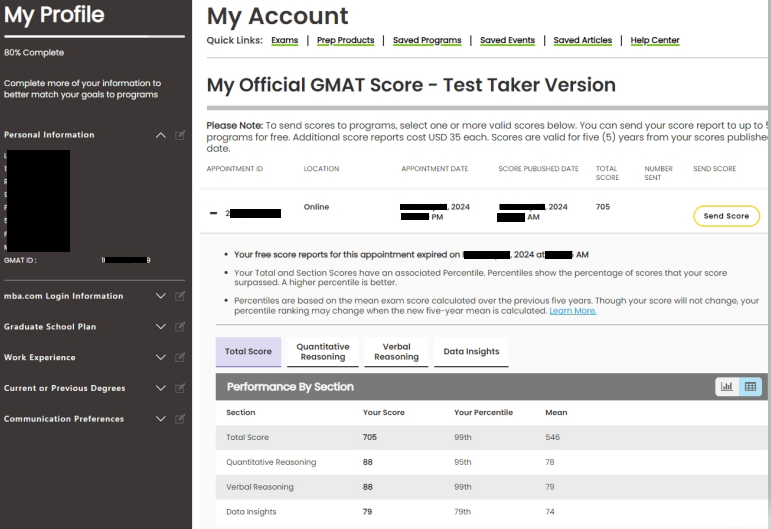
Task: Click the Mean column header
Action: 556,412
